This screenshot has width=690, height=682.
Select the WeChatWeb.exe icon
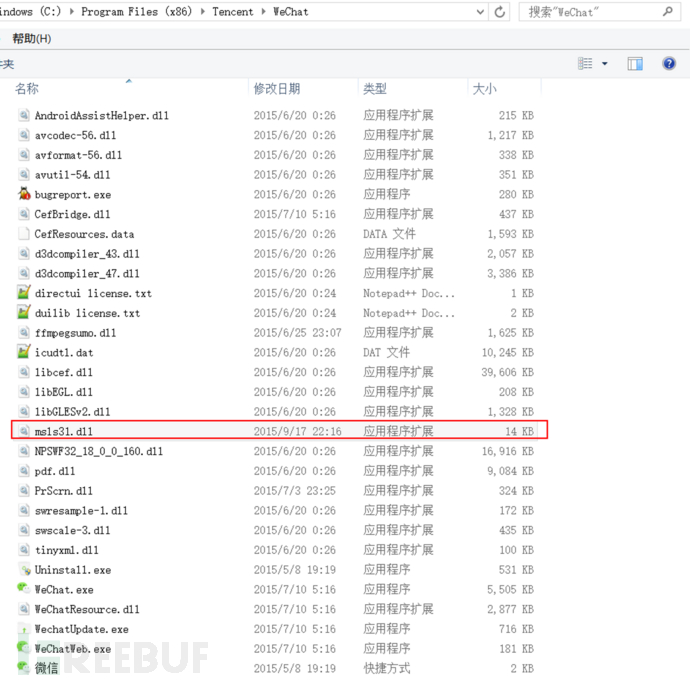pos(24,648)
